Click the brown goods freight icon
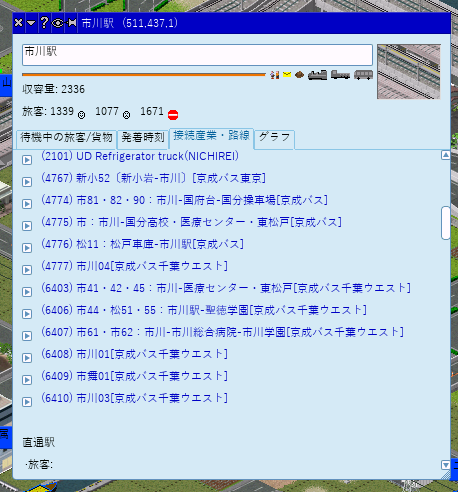 (299, 75)
